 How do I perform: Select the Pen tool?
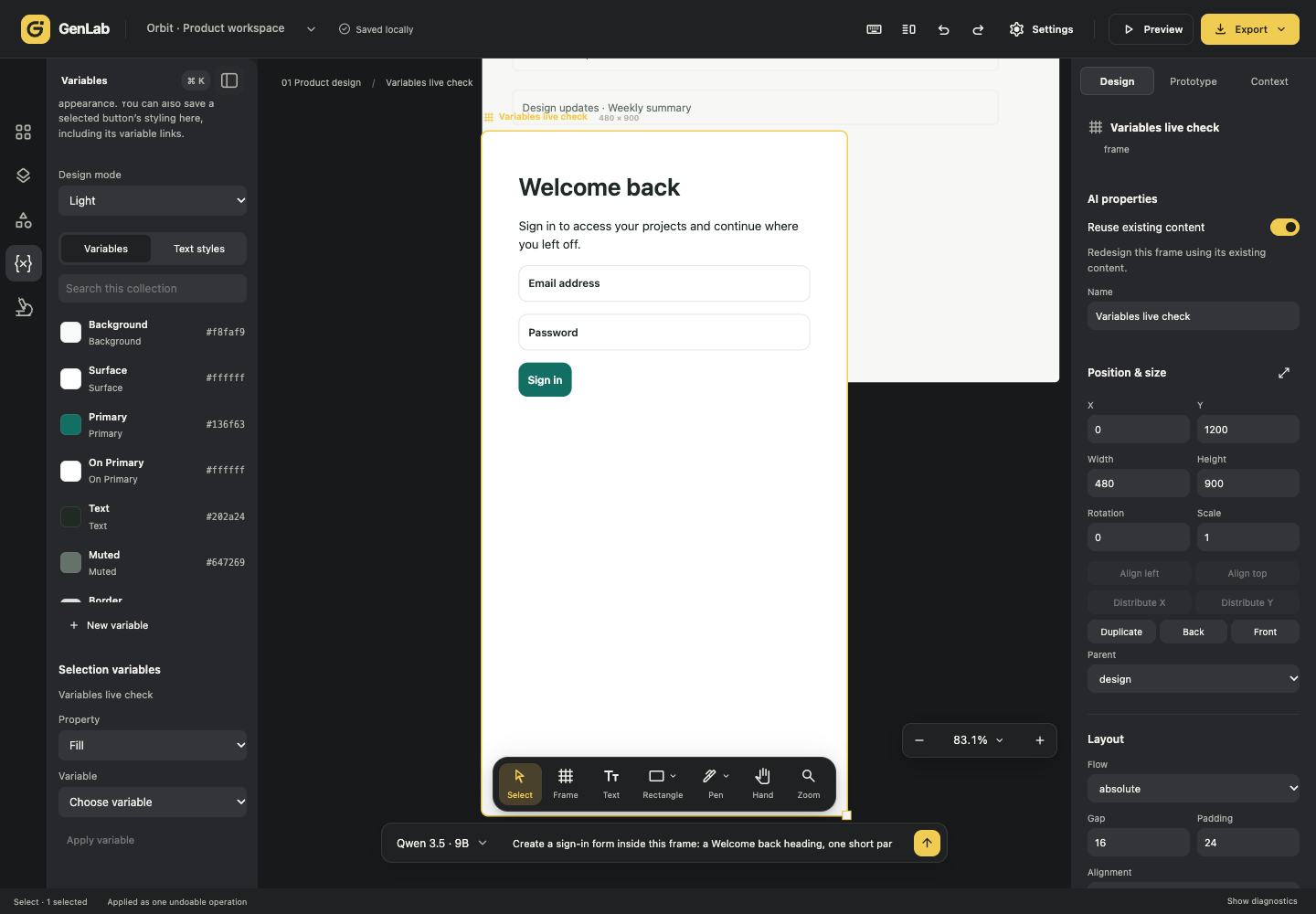[716, 783]
